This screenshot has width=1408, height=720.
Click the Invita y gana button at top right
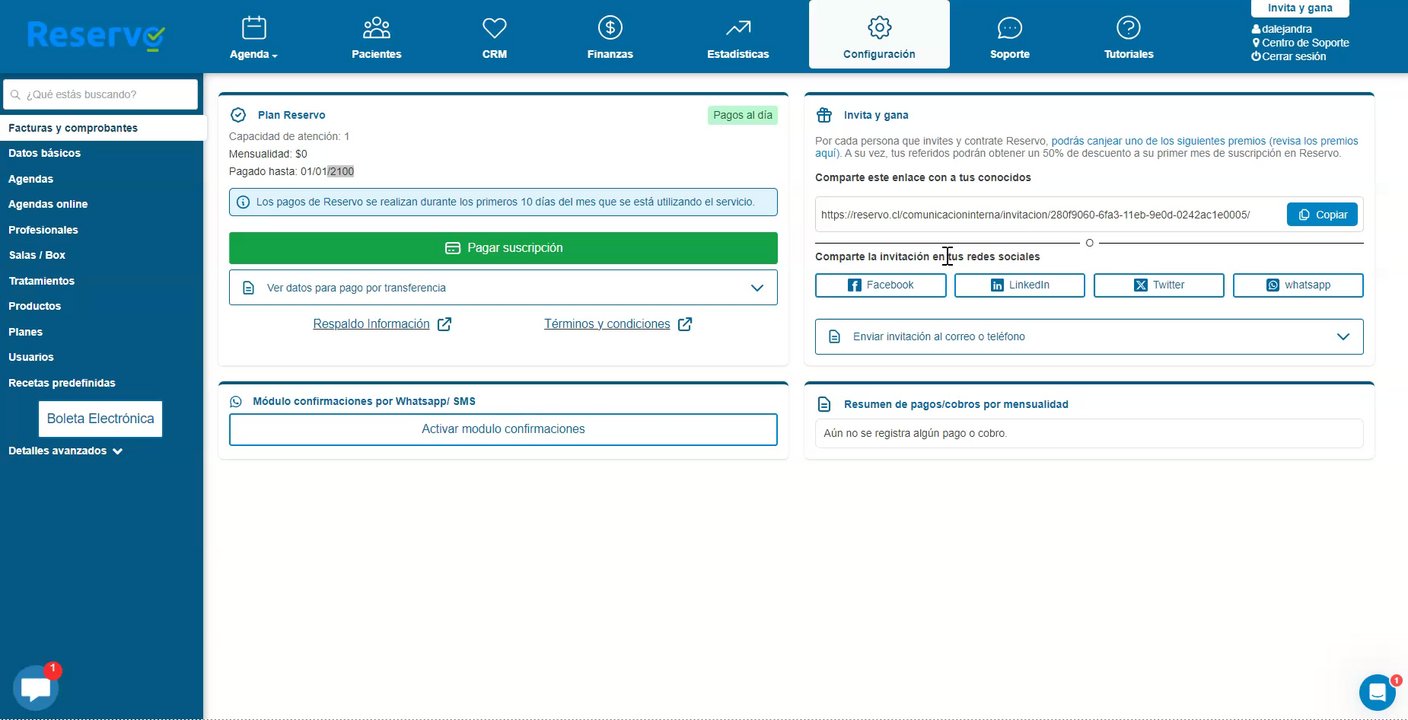(x=1300, y=8)
